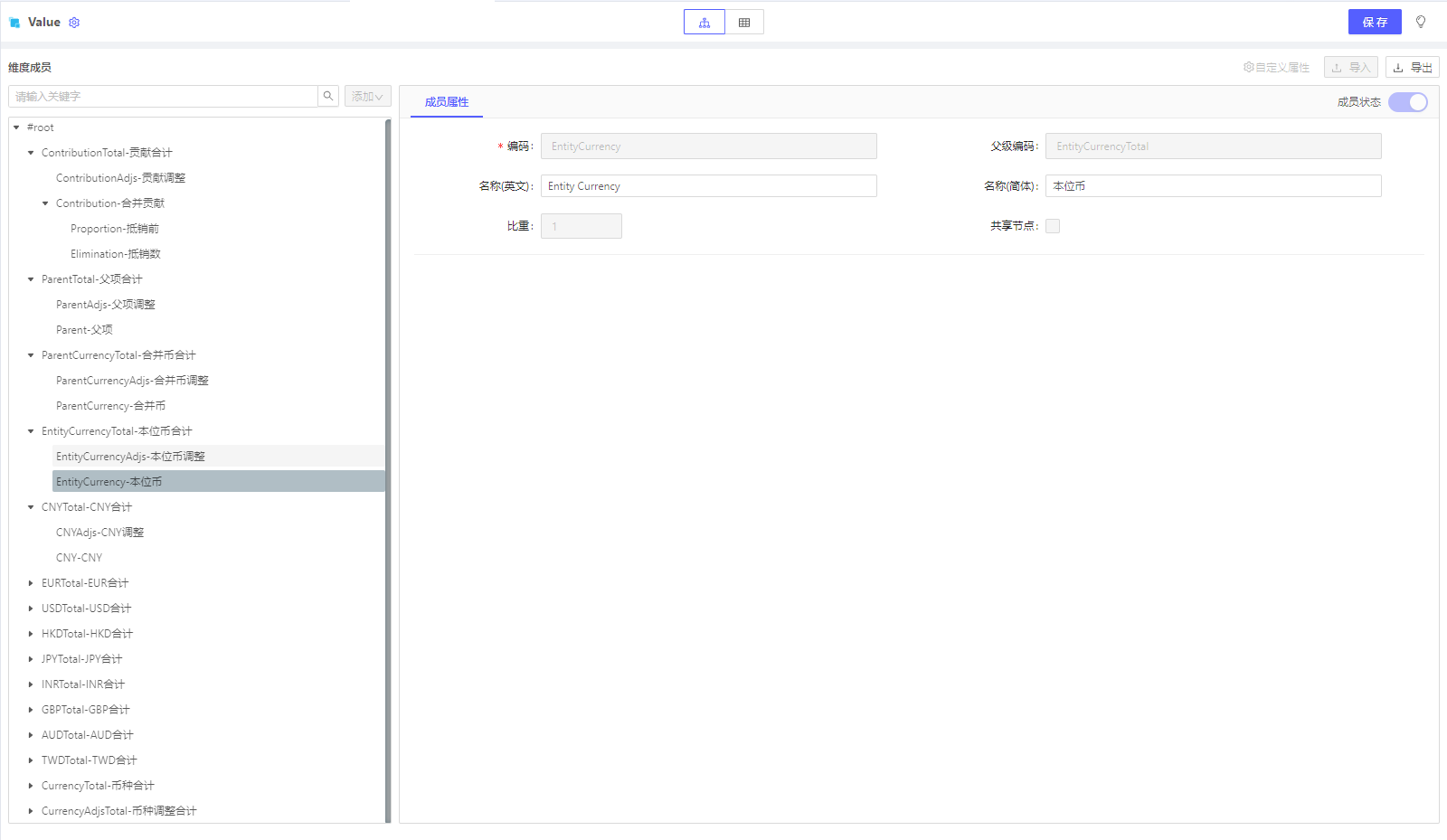Screen dimensions: 1447x840
Task: Switch to tree hierarchy view
Action: [704, 23]
